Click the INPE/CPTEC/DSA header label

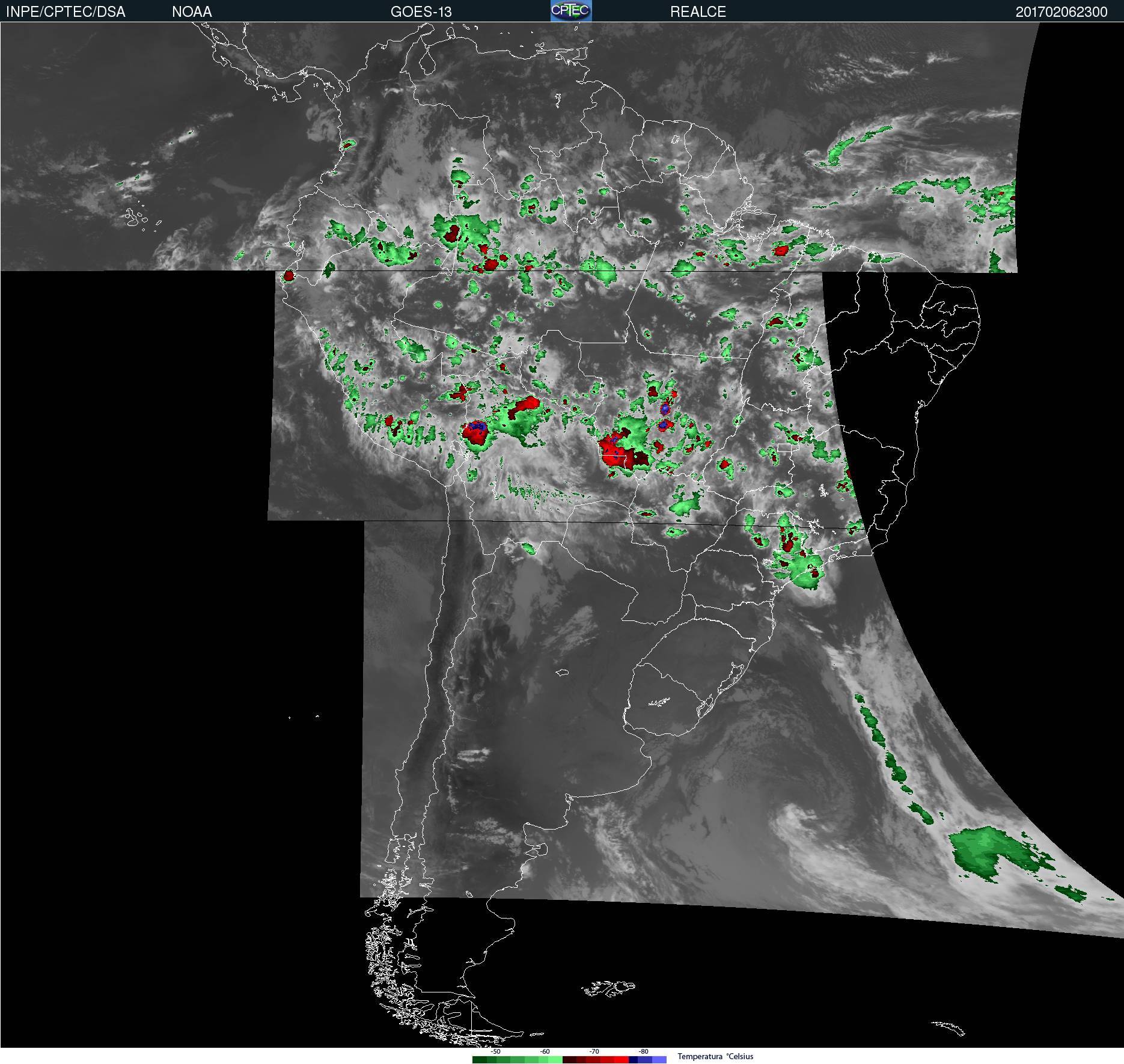pos(66,11)
